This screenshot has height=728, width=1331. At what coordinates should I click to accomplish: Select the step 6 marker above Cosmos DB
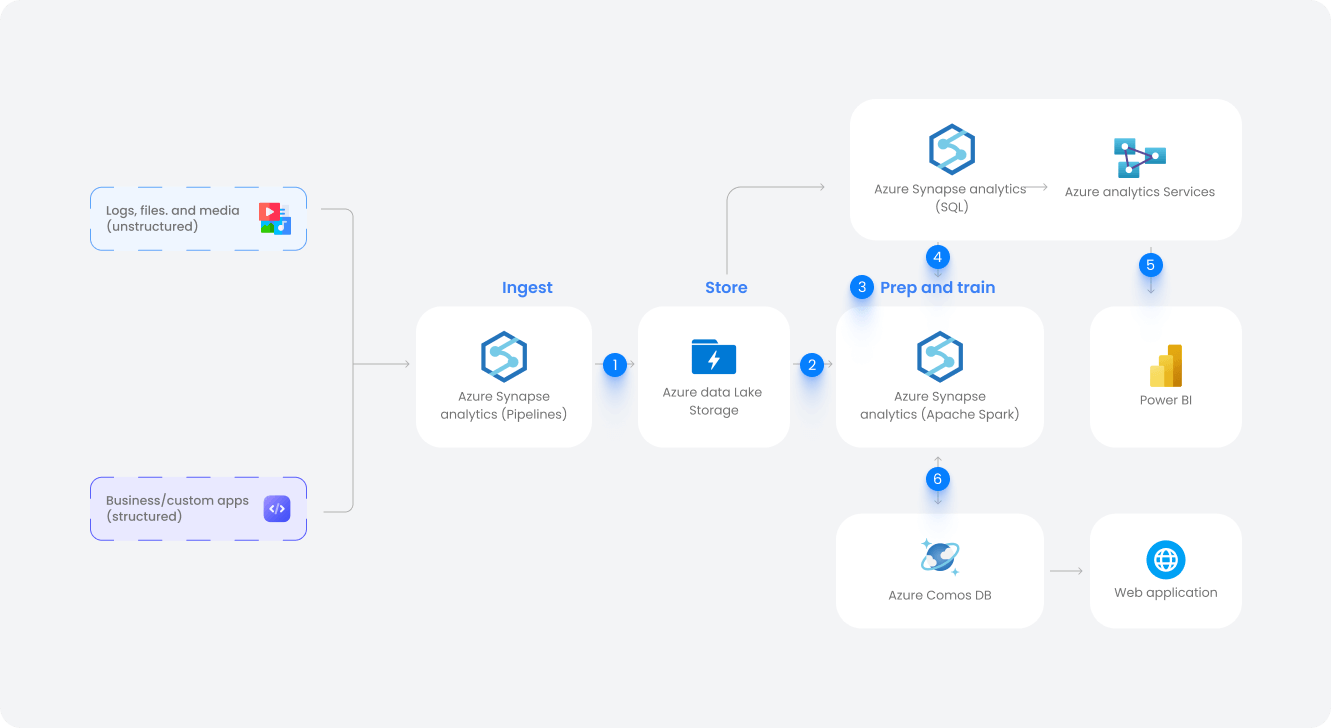[x=937, y=479]
